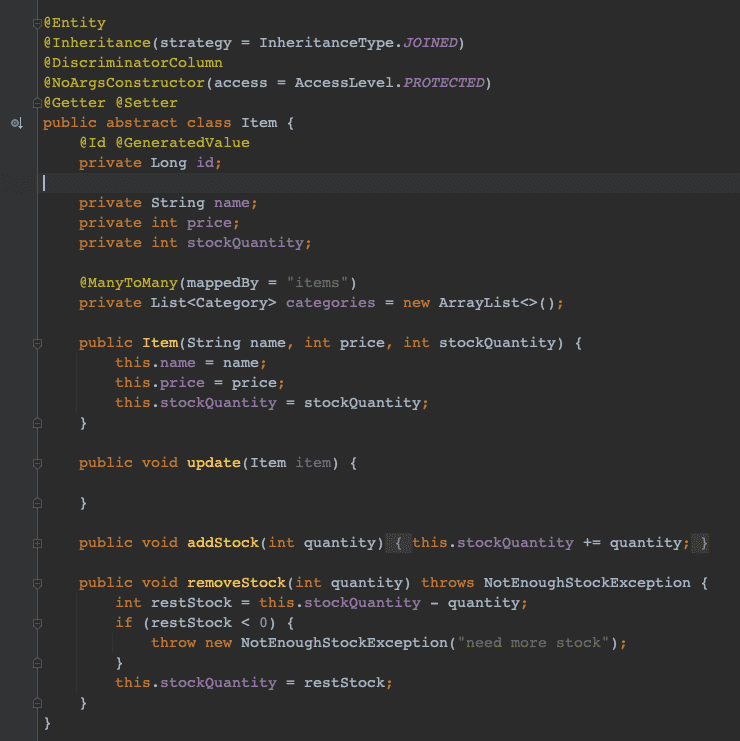Collapse the removeStock method fold marker
The image size is (740, 741).
tap(37, 584)
